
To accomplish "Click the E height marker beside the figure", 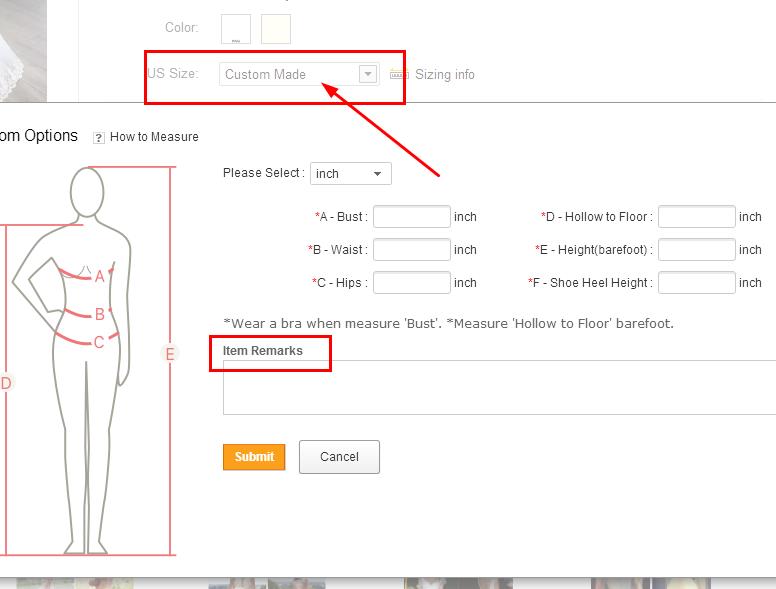I will 169,353.
